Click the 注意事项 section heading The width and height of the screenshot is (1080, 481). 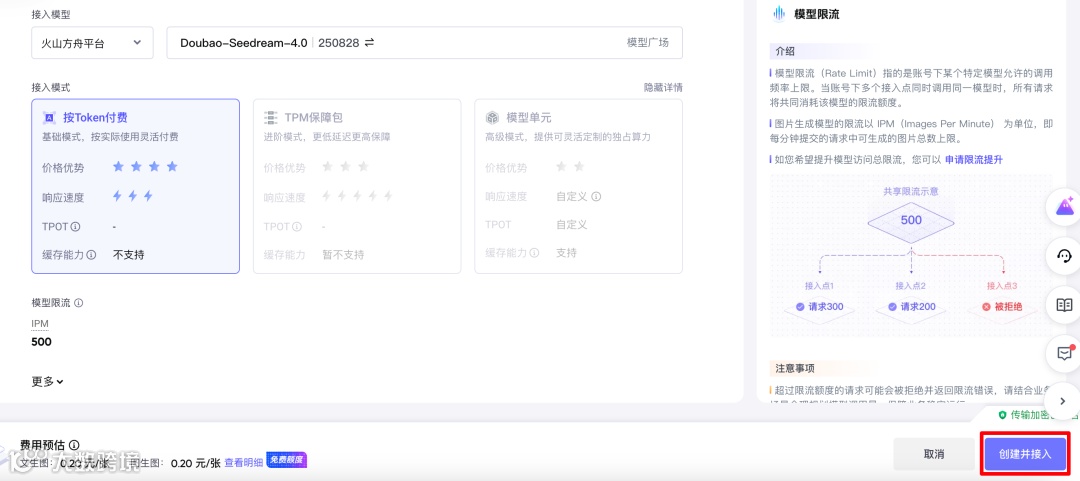pos(794,368)
